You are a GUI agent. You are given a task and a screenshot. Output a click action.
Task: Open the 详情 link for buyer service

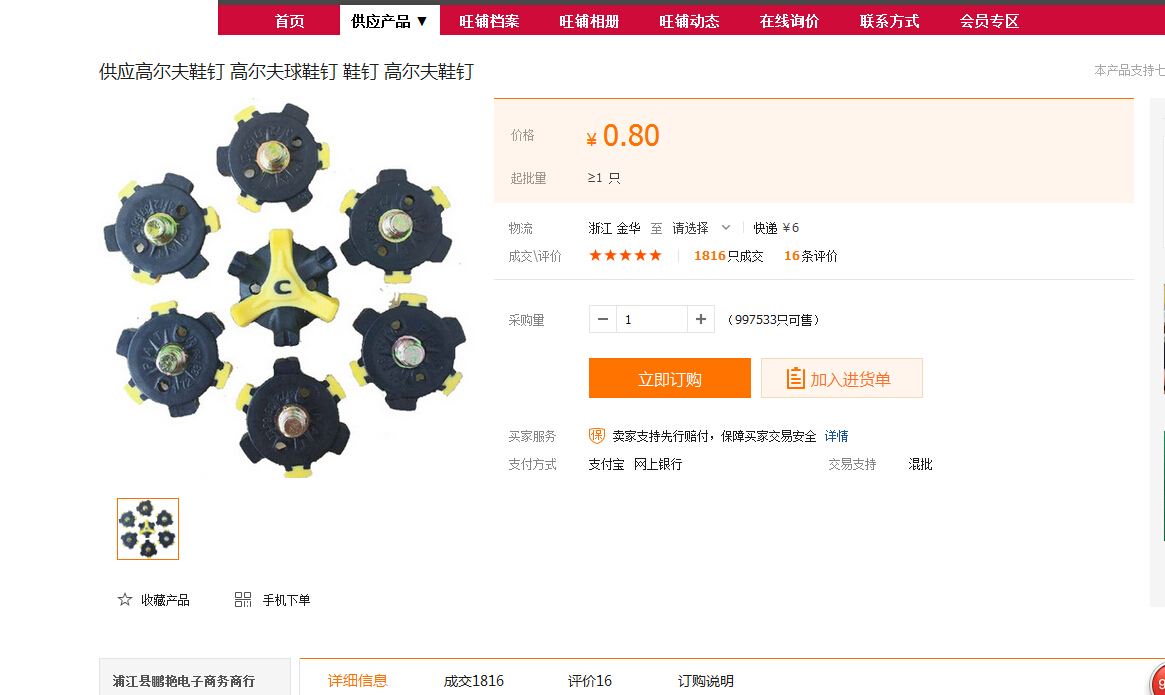[836, 437]
